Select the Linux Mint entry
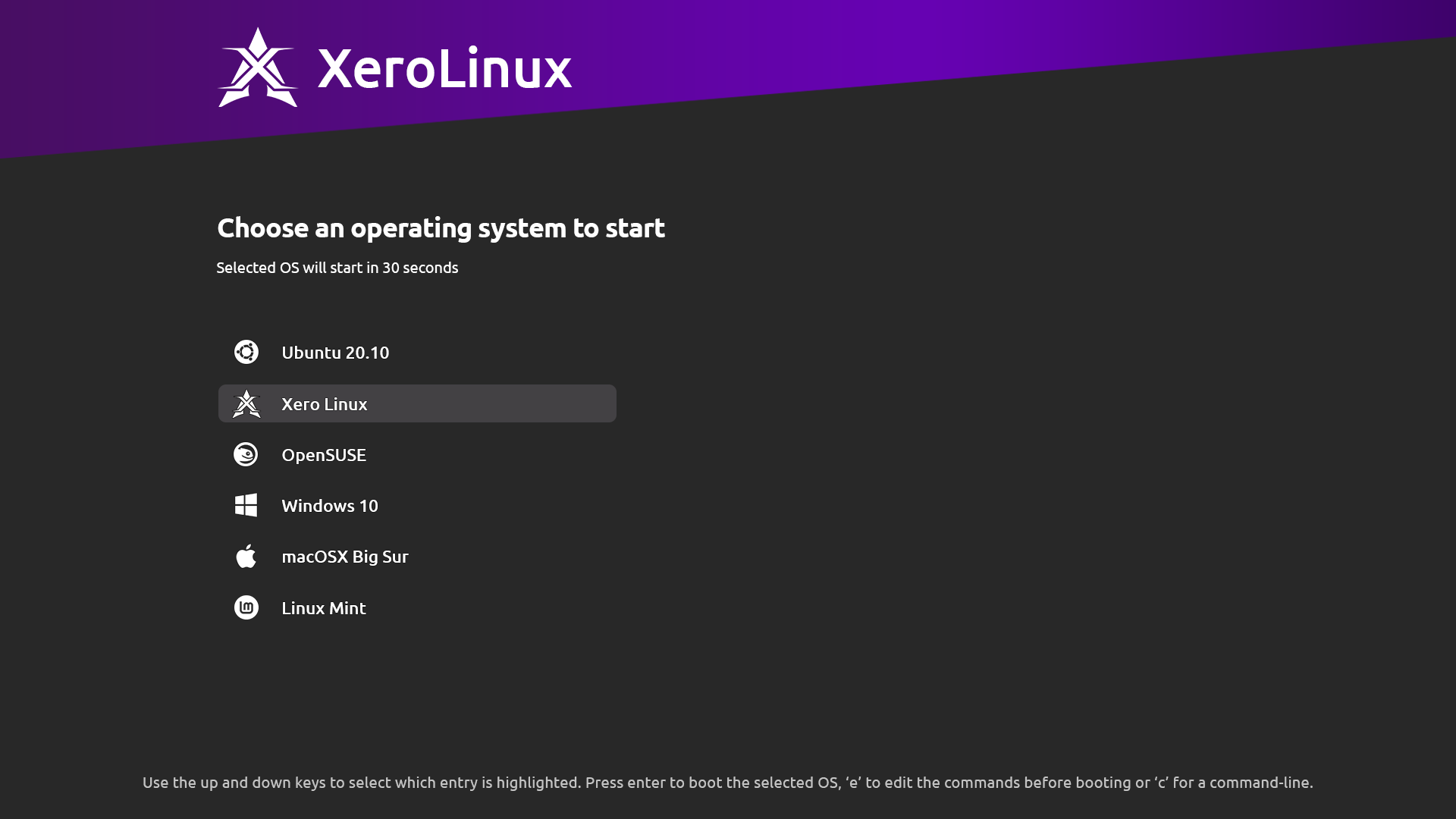1456x819 pixels. pyautogui.click(x=417, y=608)
